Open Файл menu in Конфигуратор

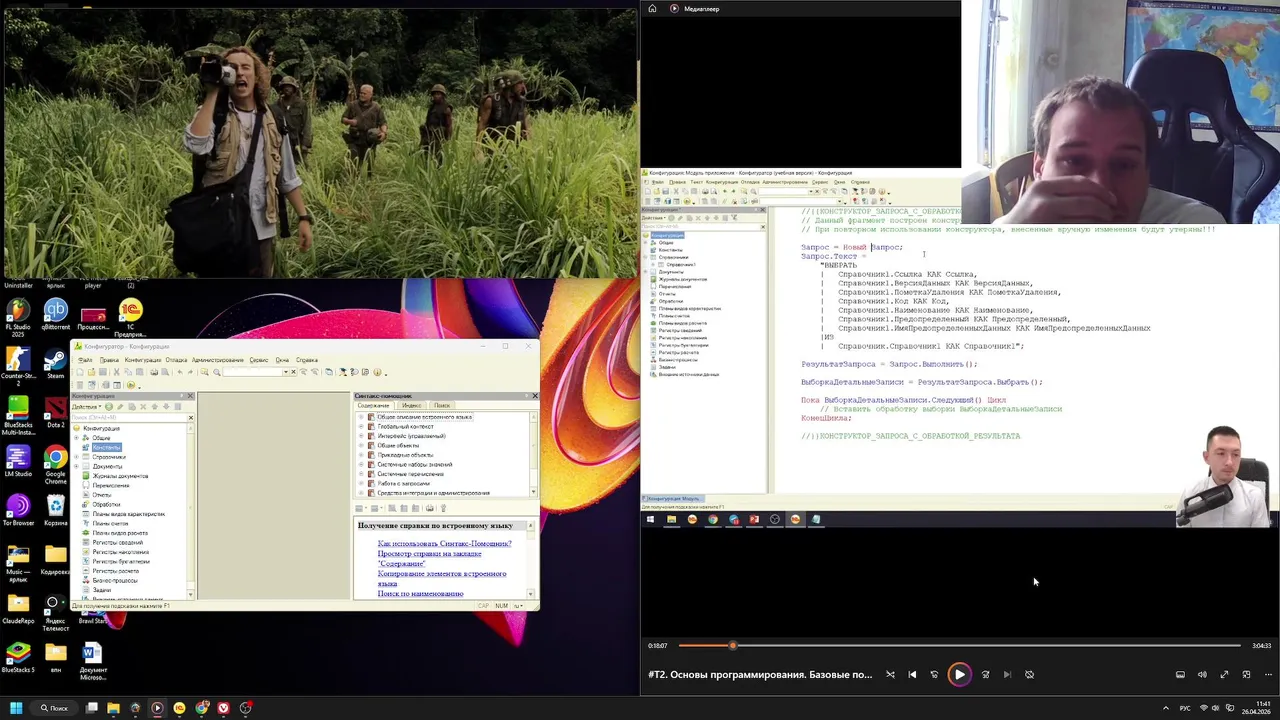click(86, 360)
